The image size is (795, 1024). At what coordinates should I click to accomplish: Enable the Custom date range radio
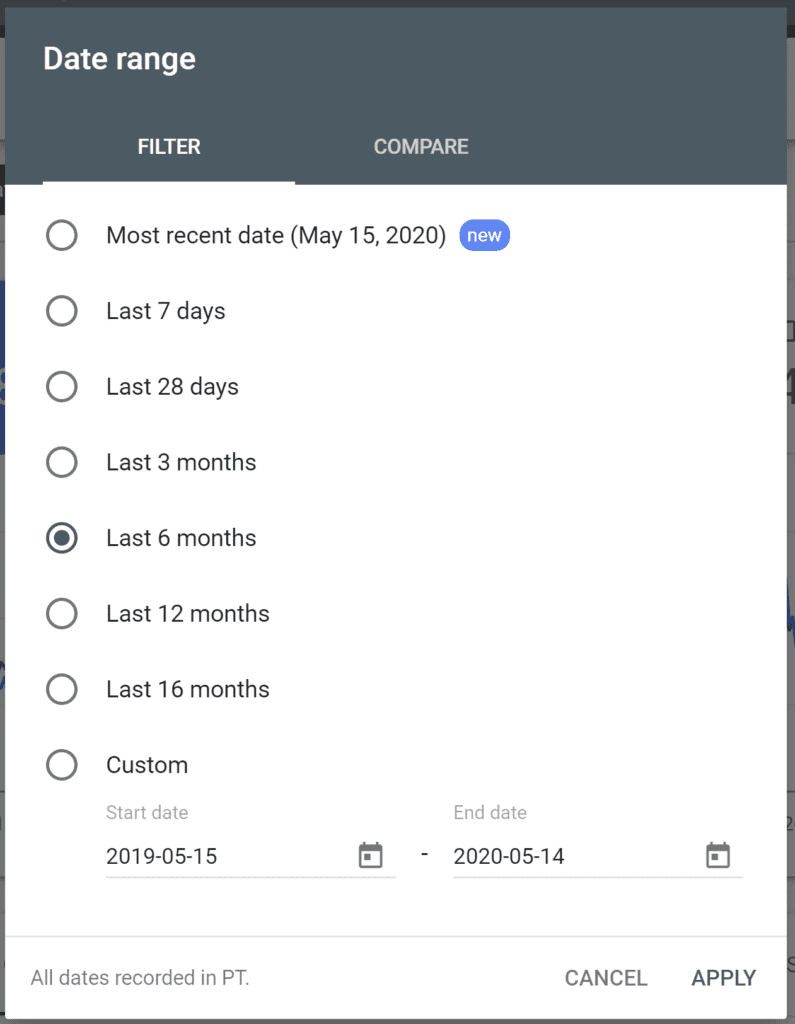coord(61,765)
